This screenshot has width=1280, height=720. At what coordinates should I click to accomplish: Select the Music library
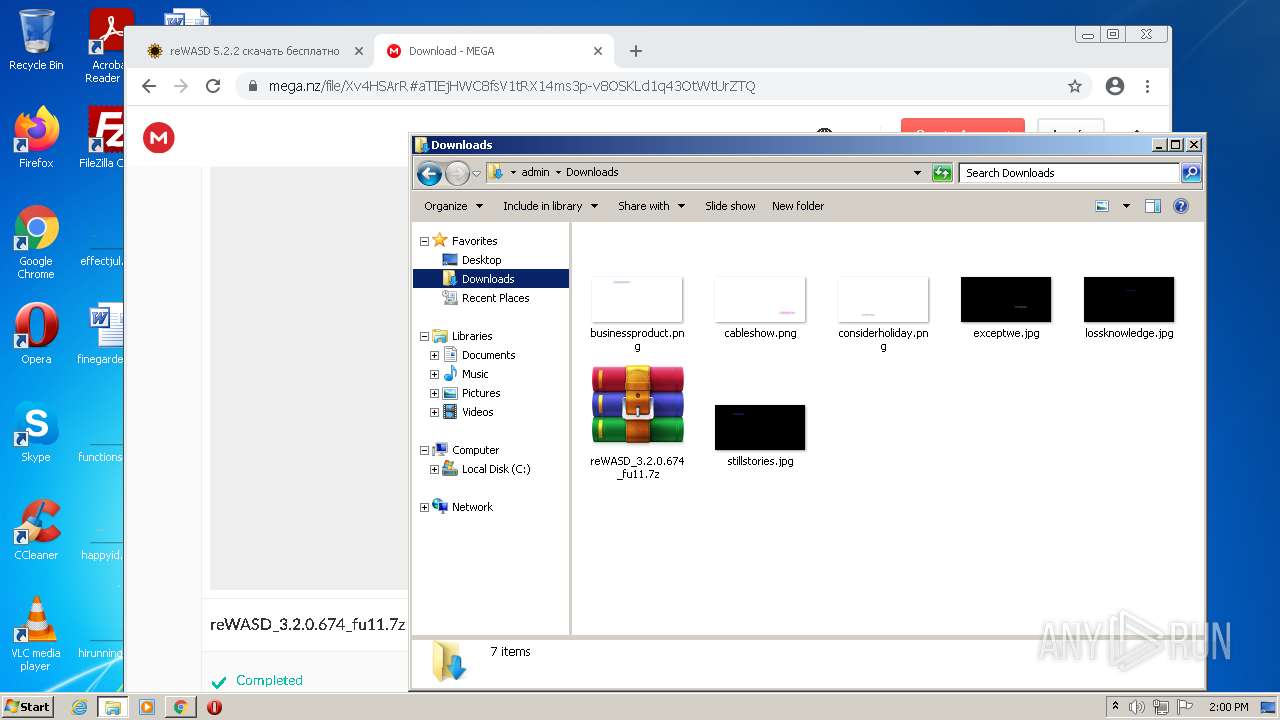475,374
